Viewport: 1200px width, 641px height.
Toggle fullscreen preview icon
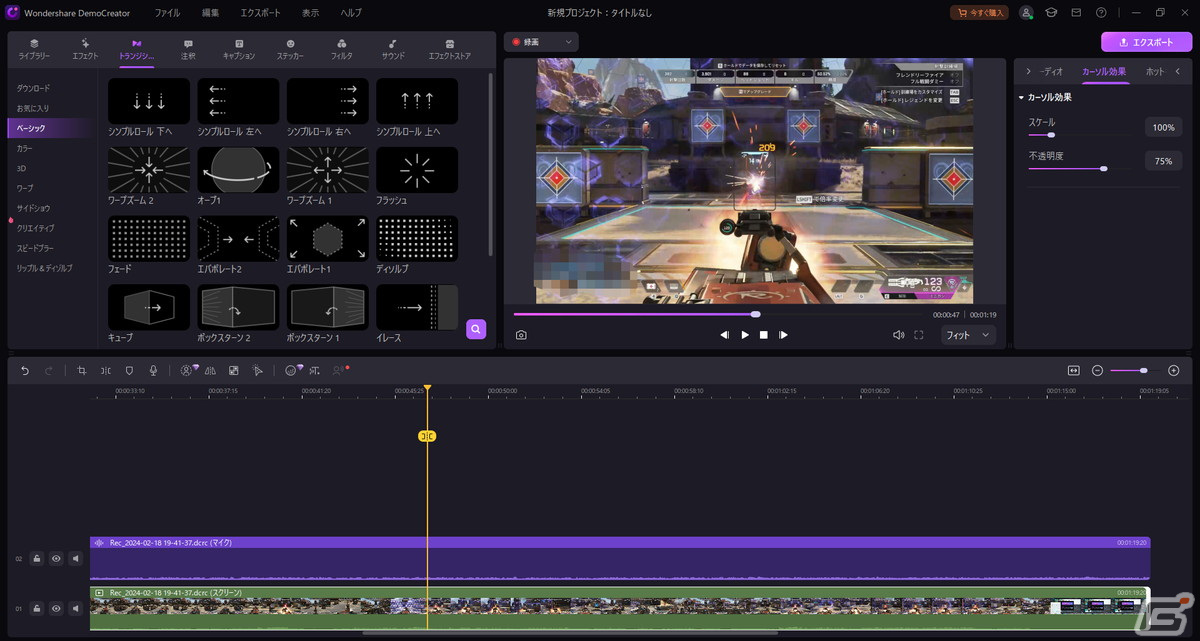click(918, 335)
